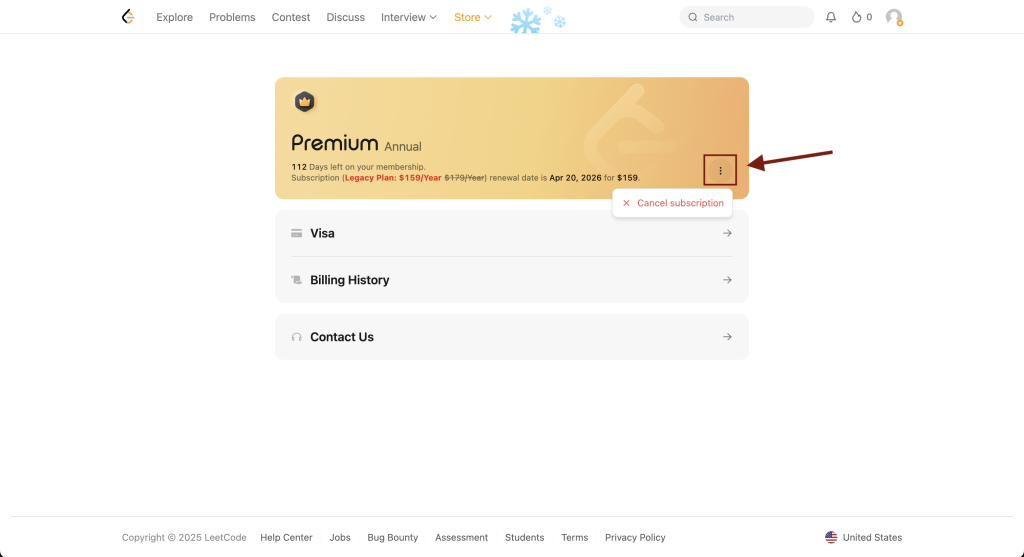Viewport: 1024px width, 557px height.
Task: Open the Students footer link
Action: pos(524,537)
